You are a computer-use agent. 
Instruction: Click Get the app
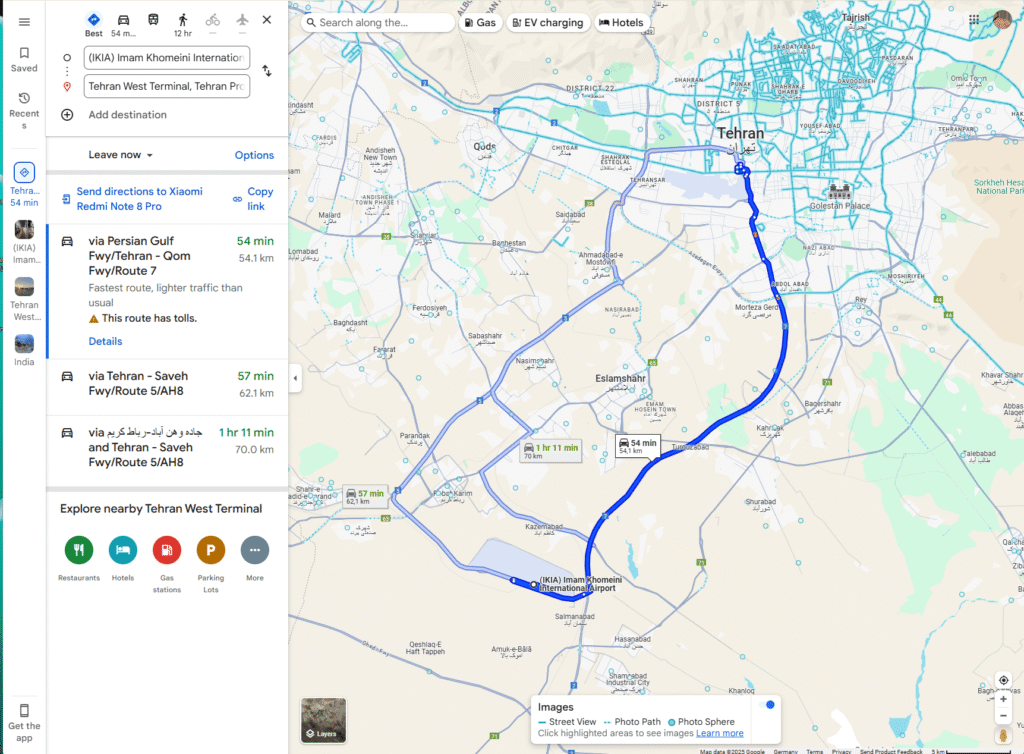(24, 723)
